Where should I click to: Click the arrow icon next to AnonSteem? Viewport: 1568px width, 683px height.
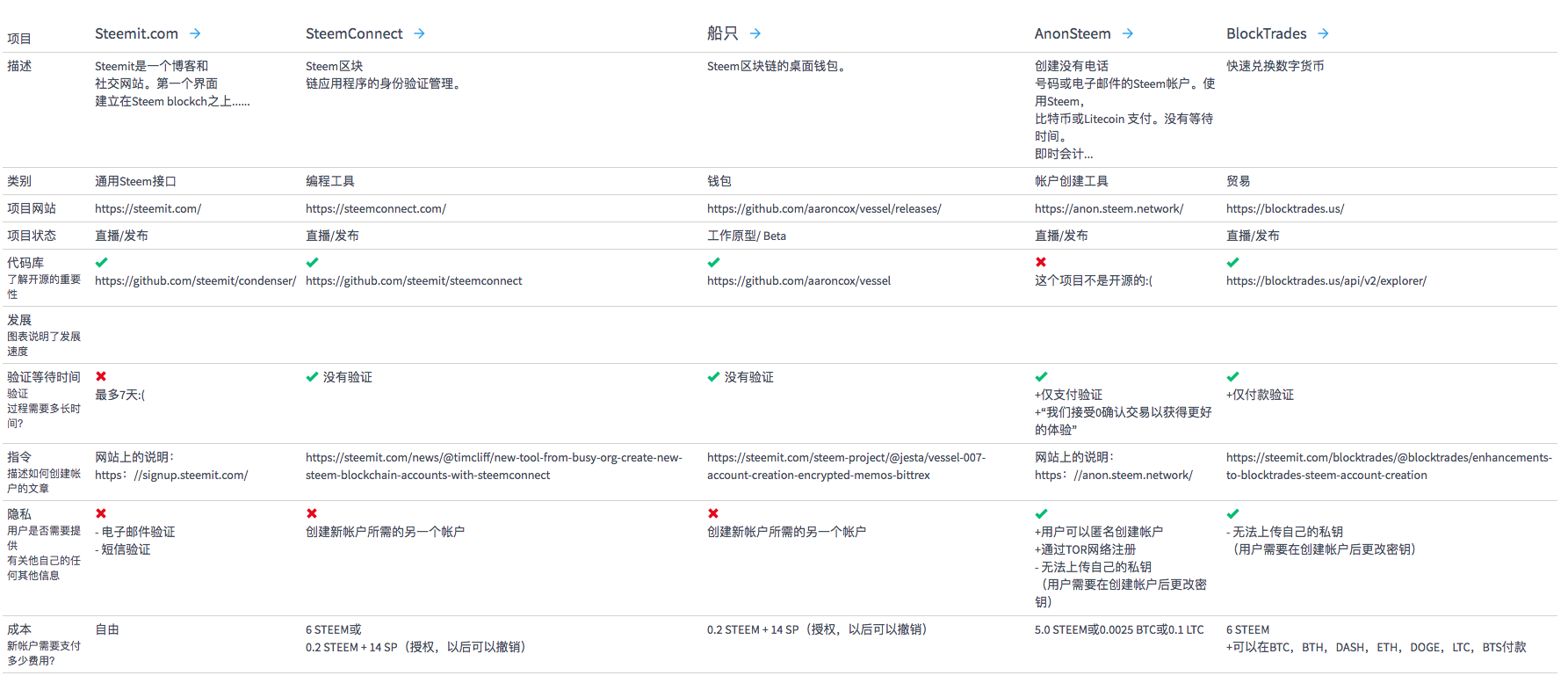point(1128,33)
